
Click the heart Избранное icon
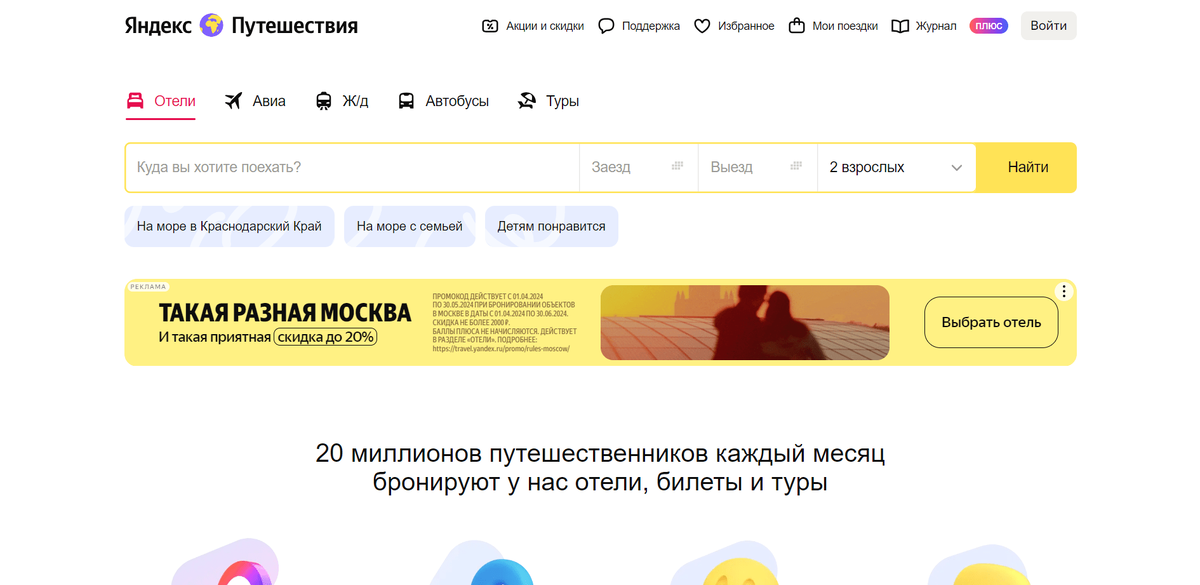[x=702, y=26]
